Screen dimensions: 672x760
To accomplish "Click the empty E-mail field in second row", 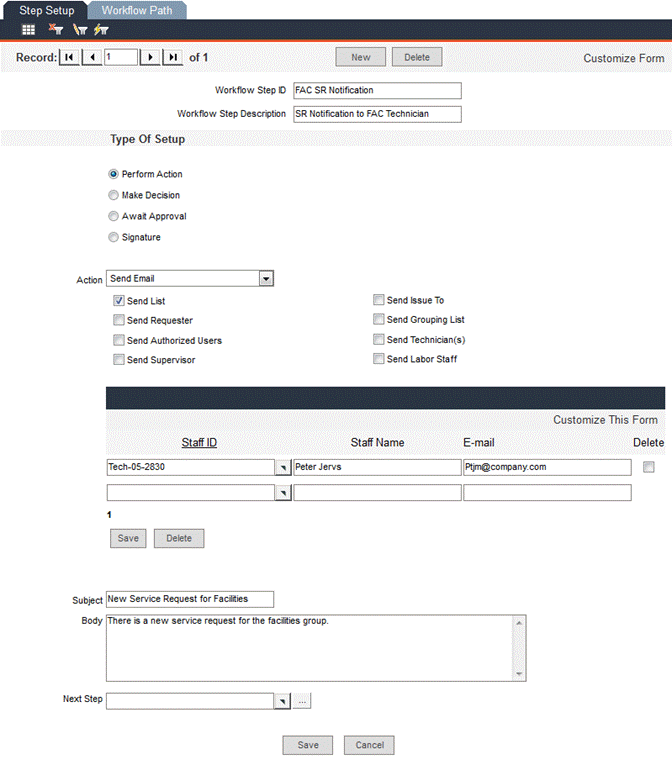I will click(547, 493).
